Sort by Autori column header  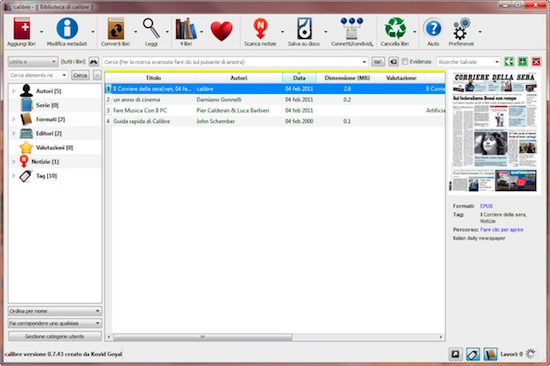pyautogui.click(x=239, y=78)
